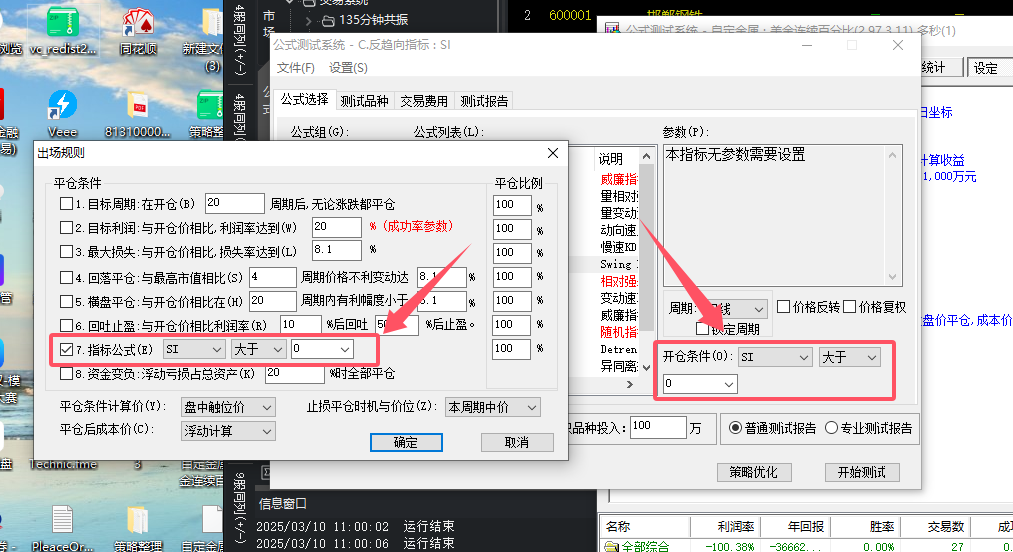This screenshot has width=1013, height=552.
Task: Open the 文件(F) menu
Action: (295, 68)
